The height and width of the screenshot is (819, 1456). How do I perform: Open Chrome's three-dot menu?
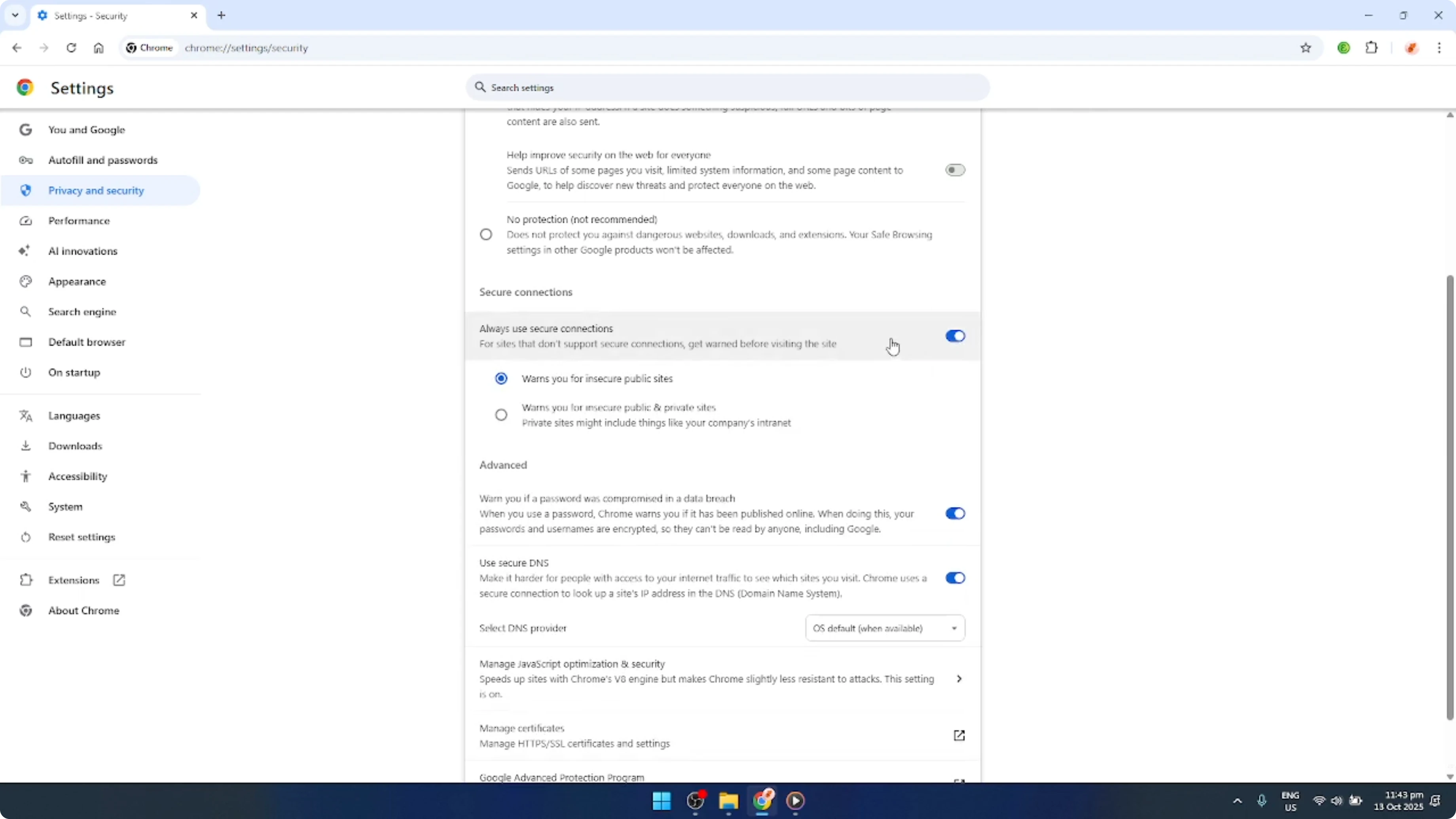pyautogui.click(x=1440, y=47)
